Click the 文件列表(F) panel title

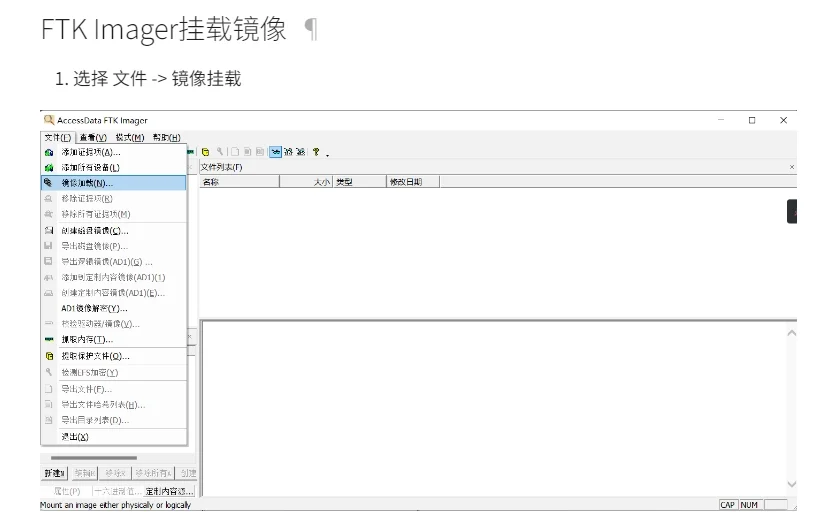click(222, 167)
